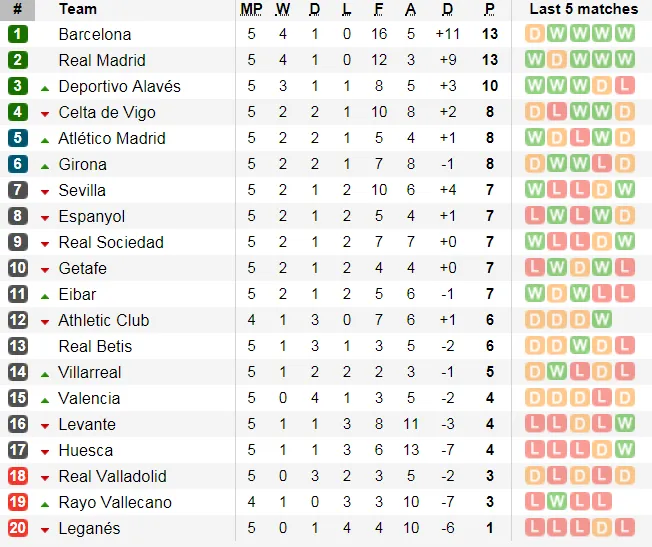Open the Villarreal team link

[90, 372]
